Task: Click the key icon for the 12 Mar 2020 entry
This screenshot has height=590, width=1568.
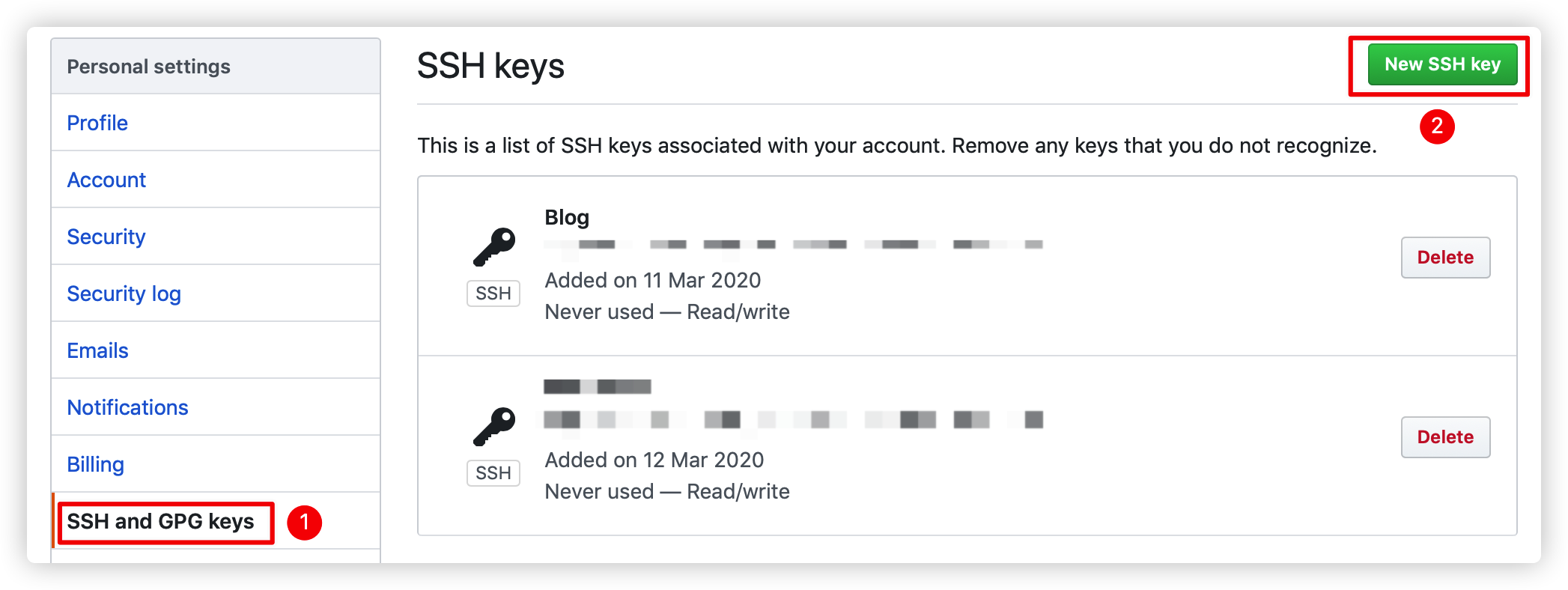Action: [494, 427]
